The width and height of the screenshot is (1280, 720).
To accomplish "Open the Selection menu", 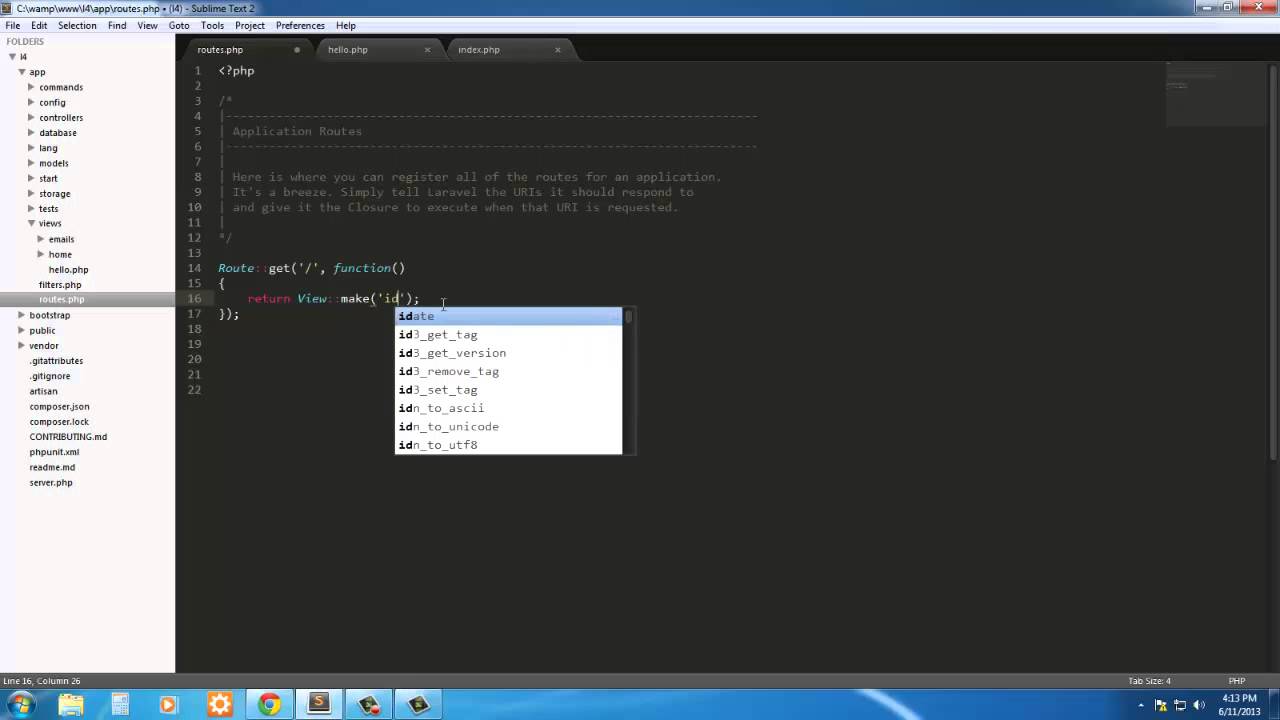I will [77, 25].
